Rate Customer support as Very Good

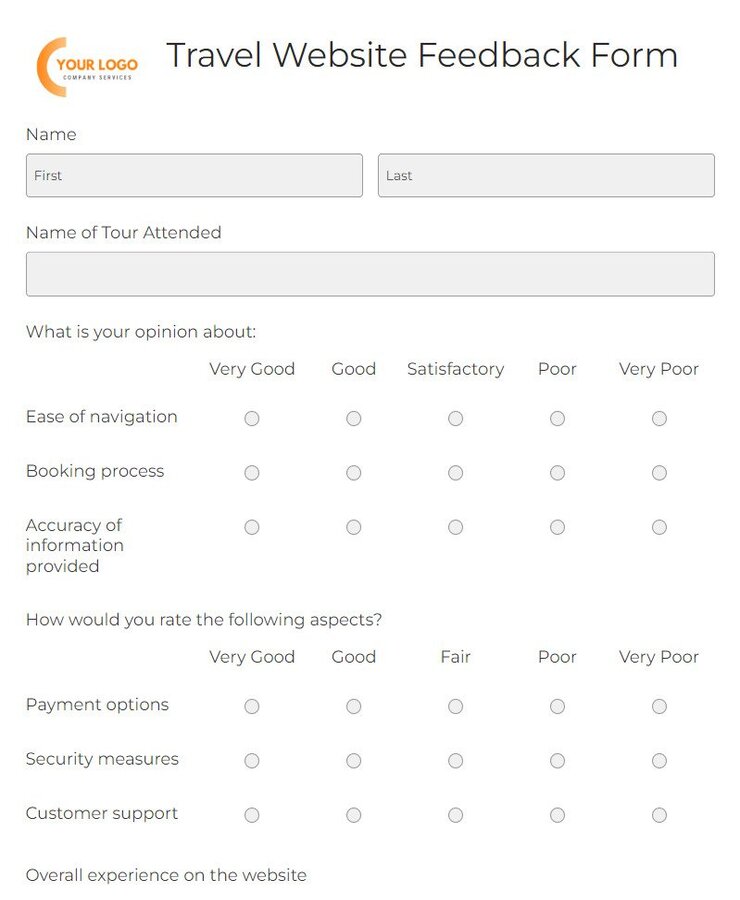[252, 815]
